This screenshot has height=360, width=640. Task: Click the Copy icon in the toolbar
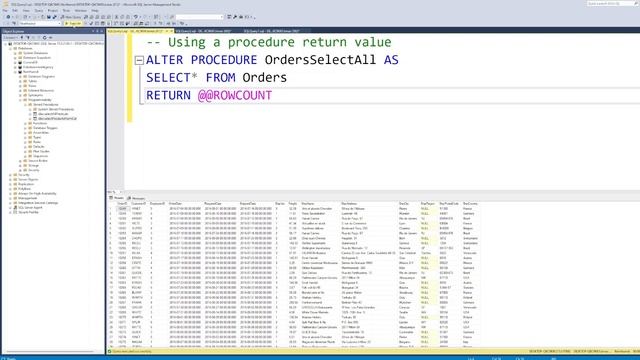(x=122, y=17)
